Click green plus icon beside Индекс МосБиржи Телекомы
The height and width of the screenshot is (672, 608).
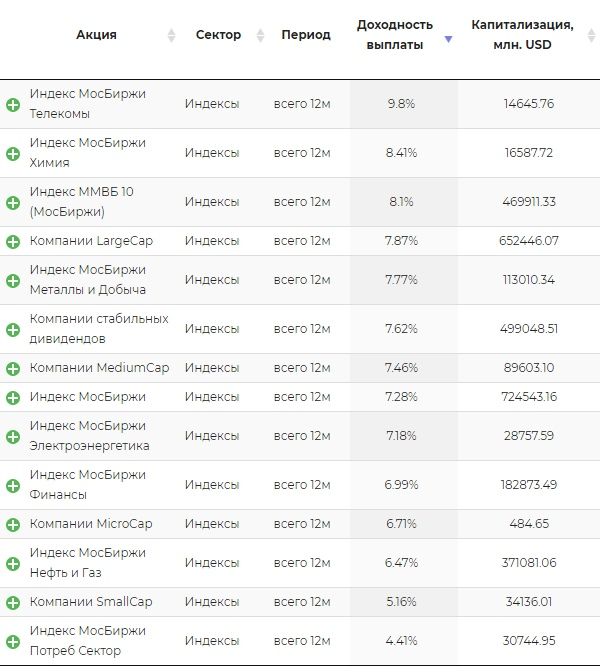point(13,104)
